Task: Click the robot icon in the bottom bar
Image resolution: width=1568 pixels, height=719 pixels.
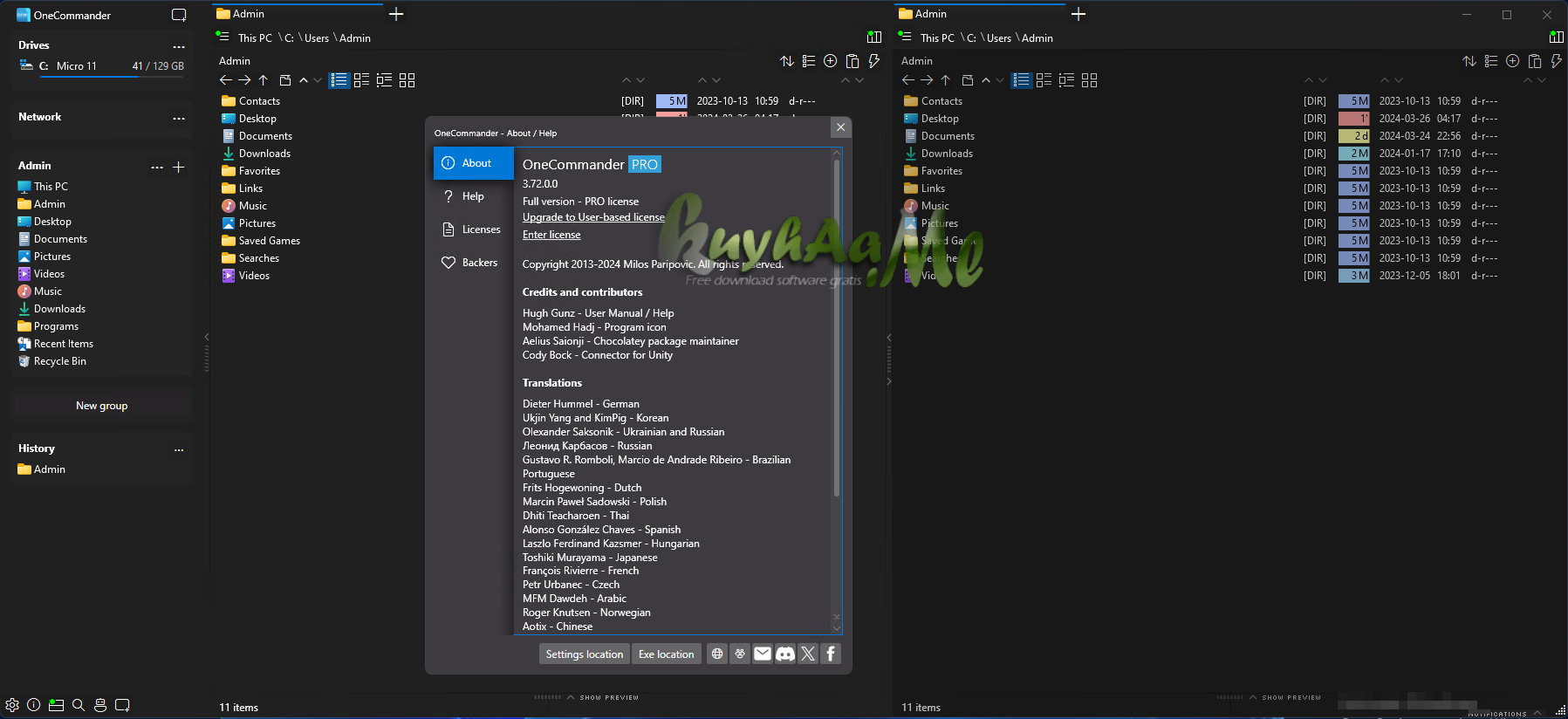Action: point(100,705)
